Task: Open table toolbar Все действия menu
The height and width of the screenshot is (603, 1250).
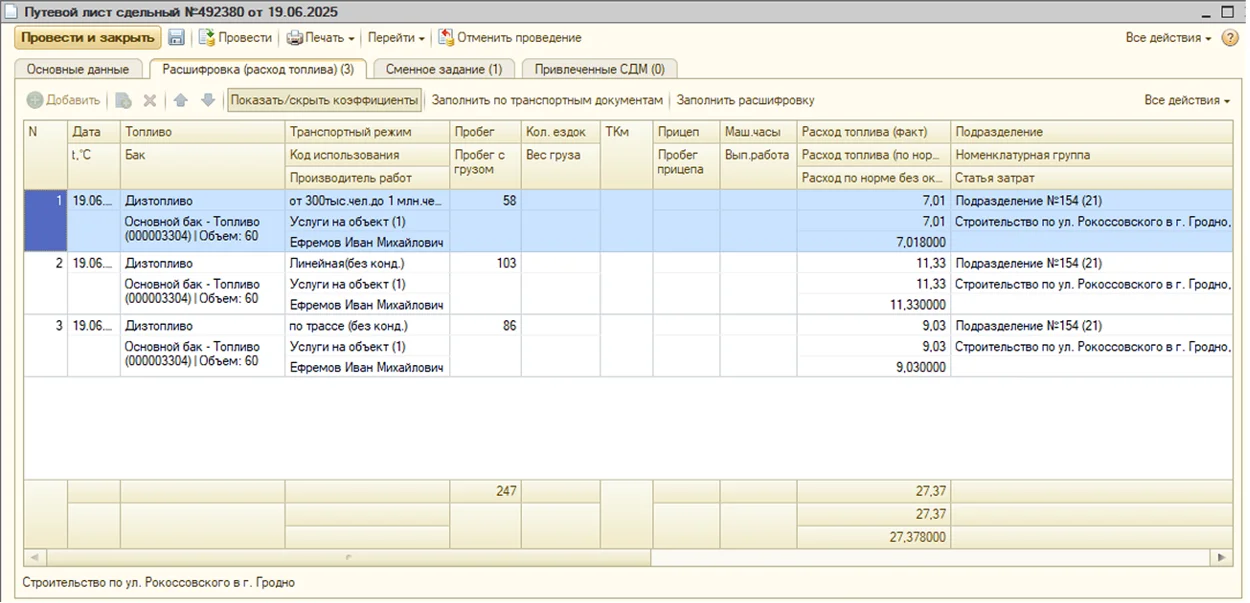Action: coord(1187,100)
